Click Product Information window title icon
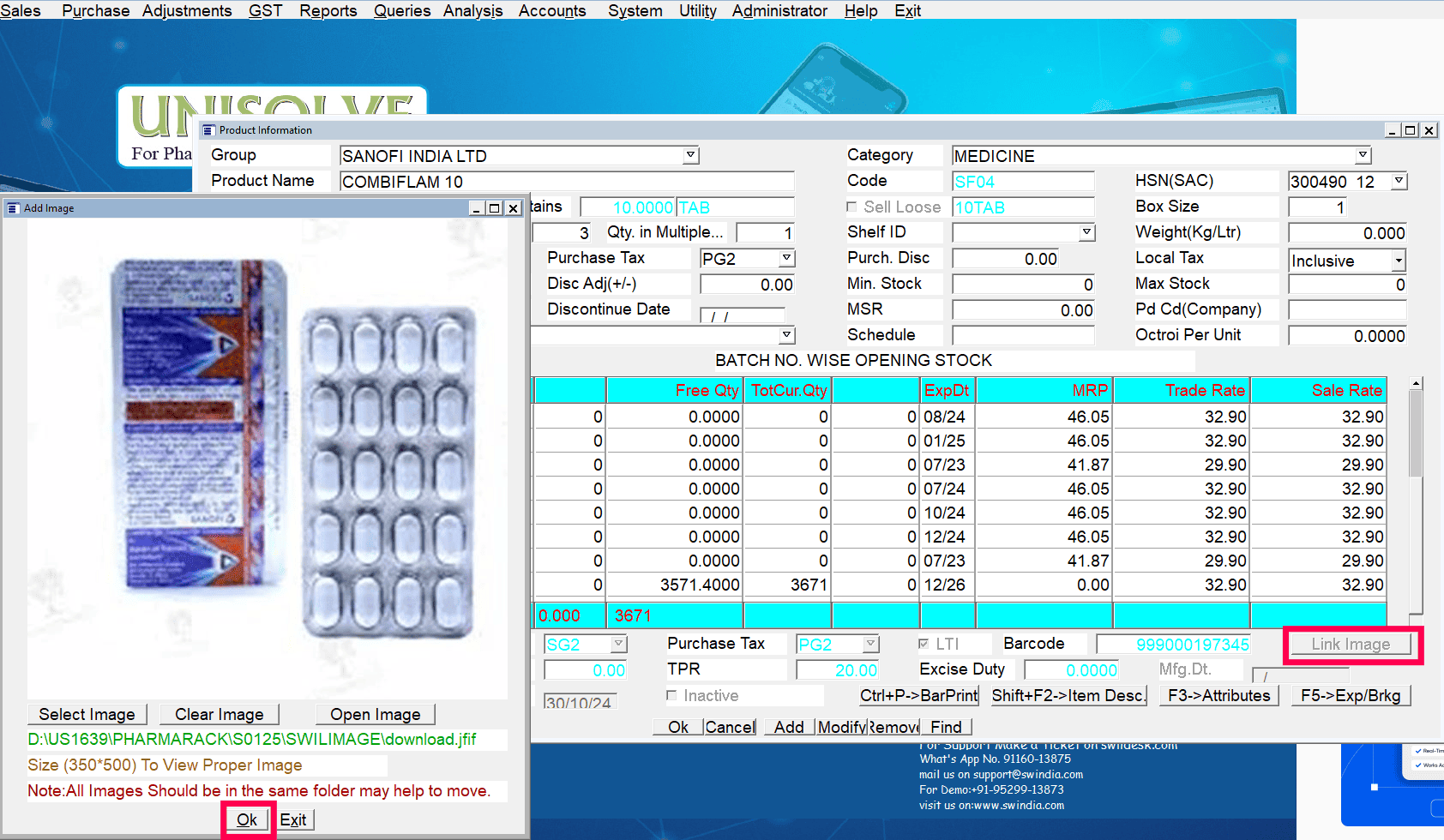Screen dimensions: 1444x840 point(208,130)
